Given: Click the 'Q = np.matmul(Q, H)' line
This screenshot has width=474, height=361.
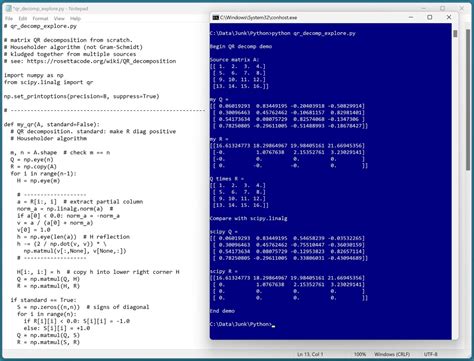Looking at the screenshot, I should (48, 279).
